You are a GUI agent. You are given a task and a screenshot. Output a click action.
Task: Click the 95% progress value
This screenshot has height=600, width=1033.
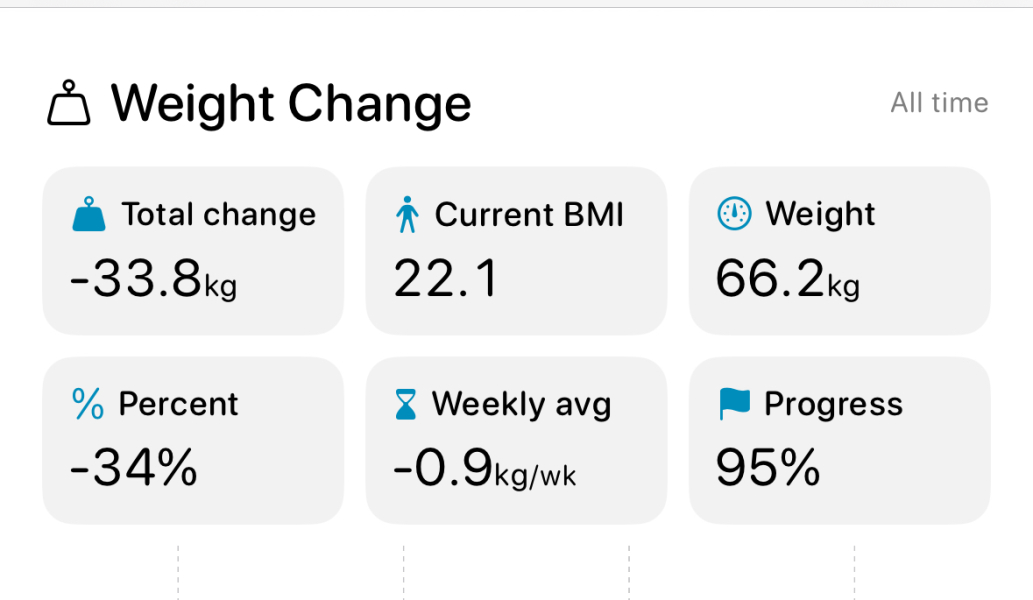click(768, 469)
